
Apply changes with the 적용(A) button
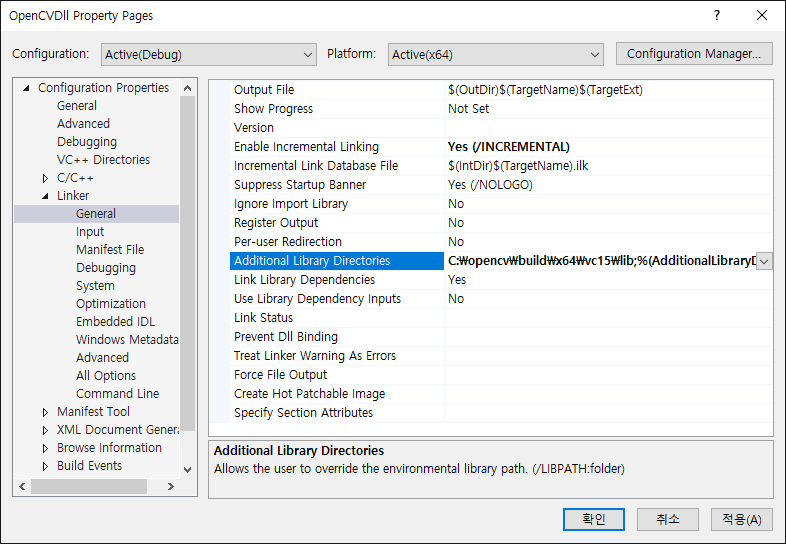(741, 519)
